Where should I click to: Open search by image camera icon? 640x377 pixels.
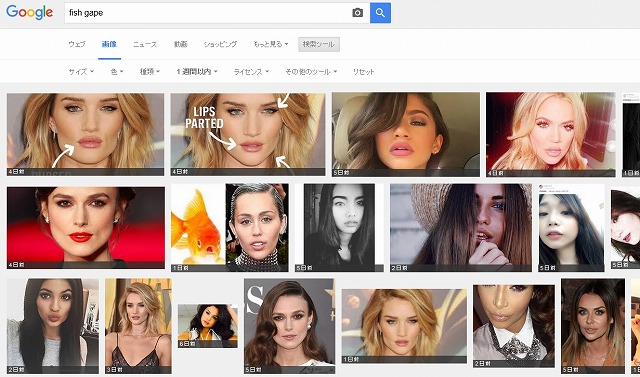point(358,13)
